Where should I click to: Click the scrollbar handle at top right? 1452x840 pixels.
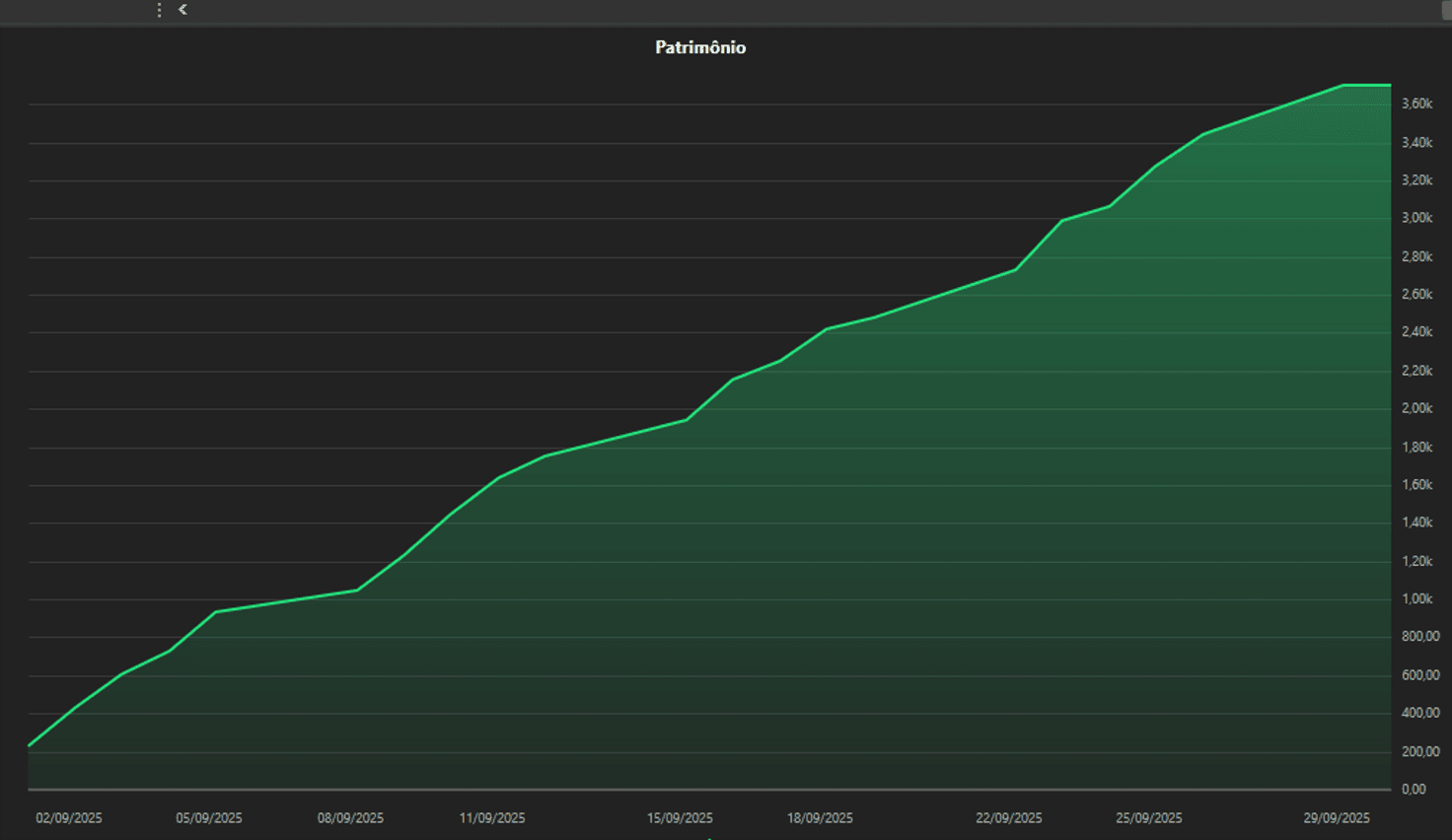[x=1446, y=10]
